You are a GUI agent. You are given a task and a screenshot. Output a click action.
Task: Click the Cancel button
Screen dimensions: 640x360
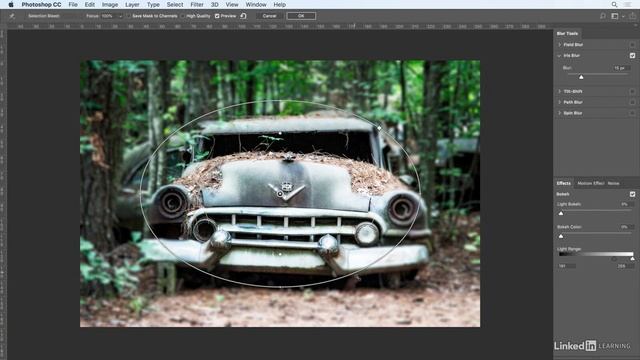(269, 16)
